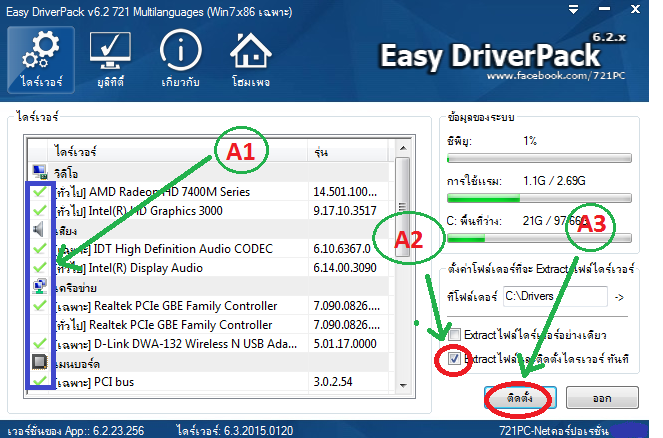Open the www.facebook.com/721PC link
The image size is (663, 438).
tap(556, 76)
